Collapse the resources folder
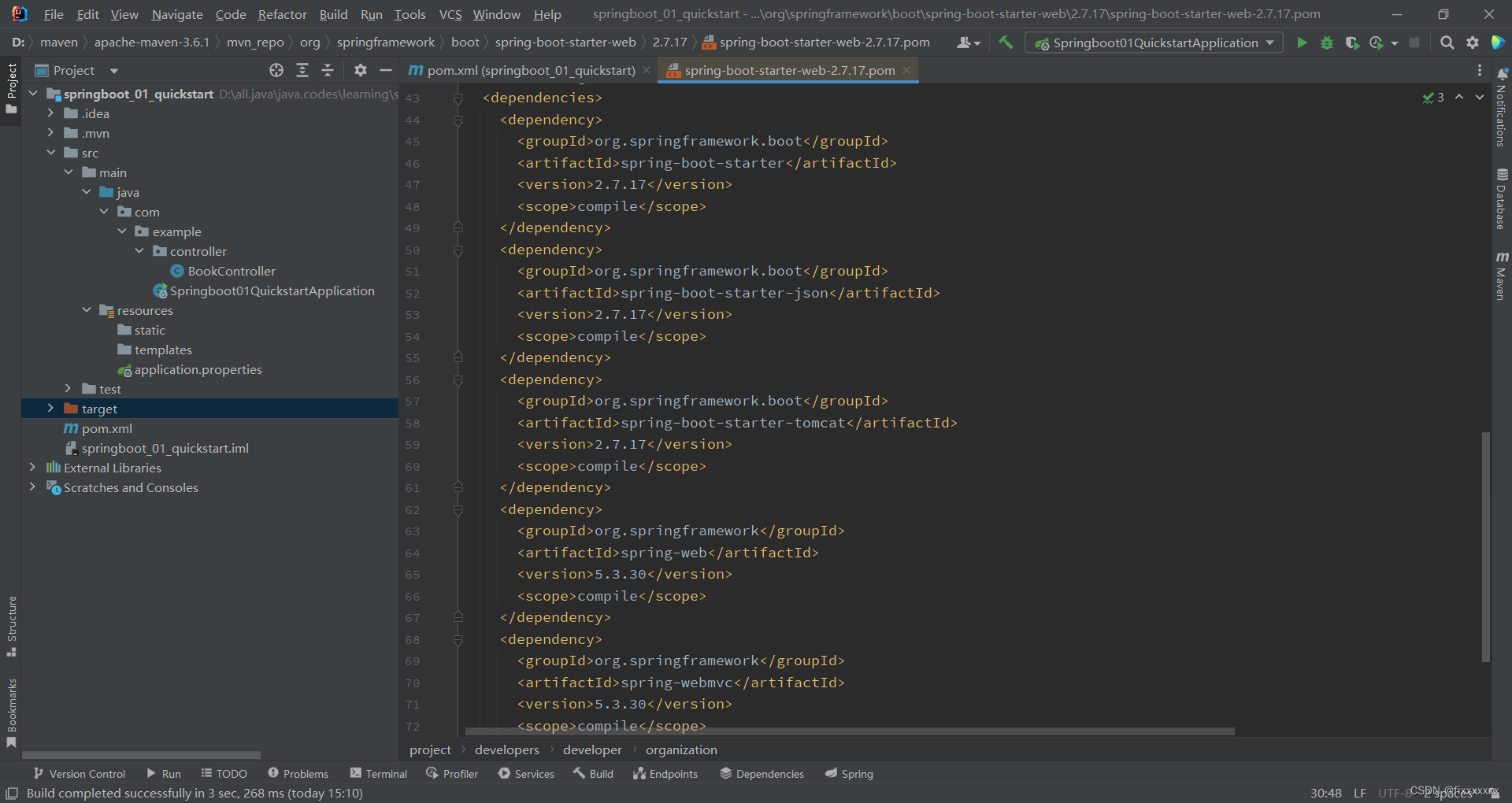 coord(86,309)
